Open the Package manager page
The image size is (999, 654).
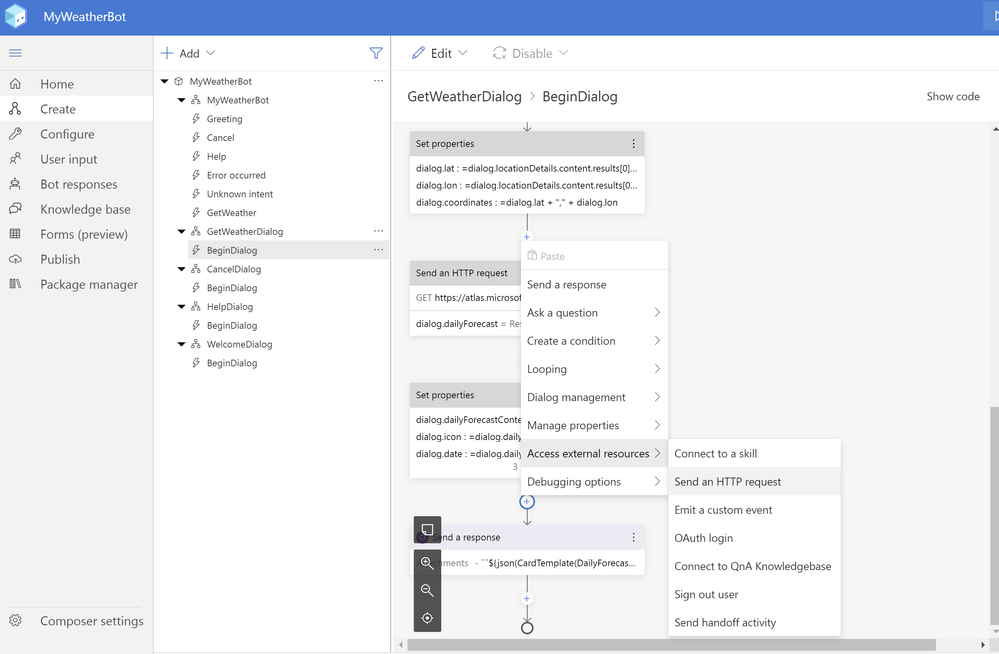tap(76, 284)
